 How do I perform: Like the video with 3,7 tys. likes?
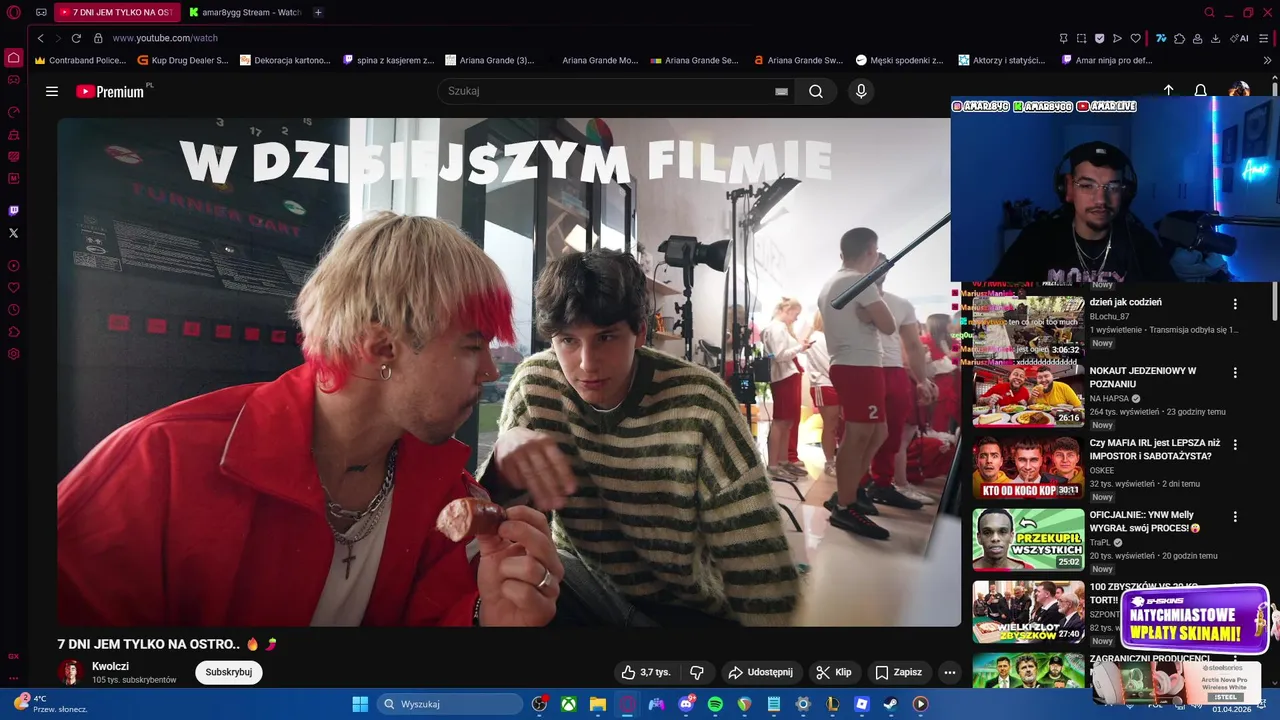click(645, 672)
